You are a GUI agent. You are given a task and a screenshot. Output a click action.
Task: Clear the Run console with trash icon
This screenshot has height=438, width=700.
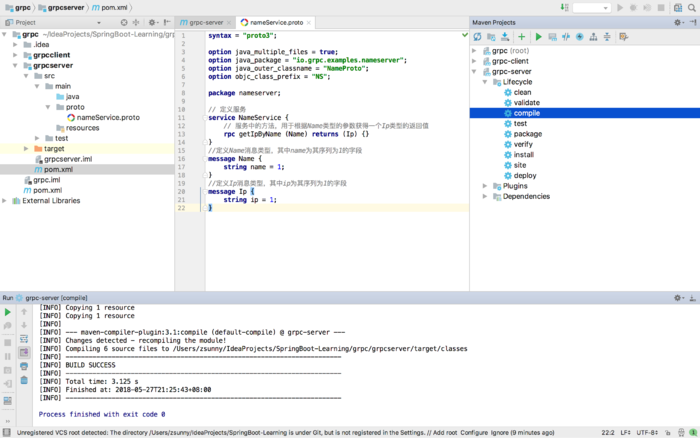tap(24, 380)
